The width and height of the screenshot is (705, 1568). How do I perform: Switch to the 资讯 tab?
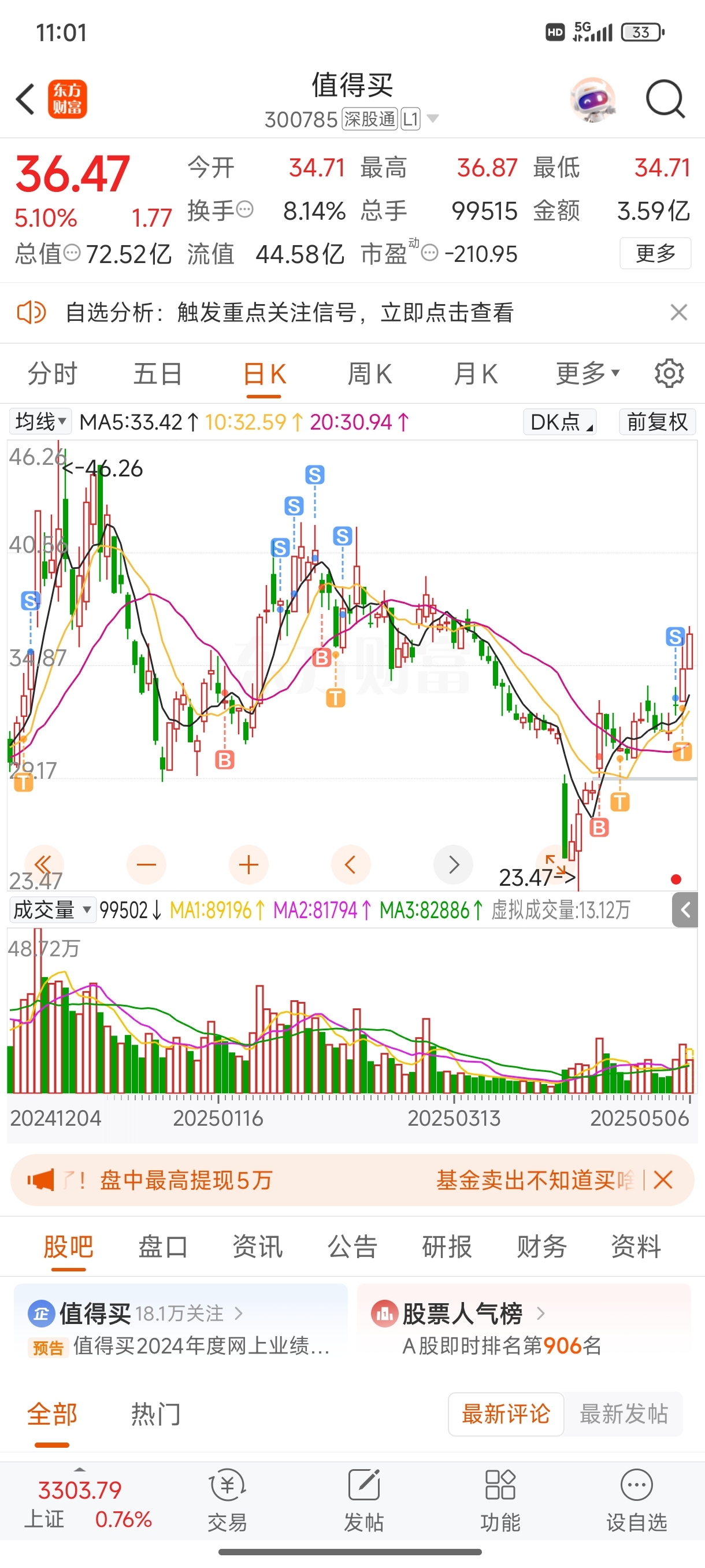coord(257,1247)
